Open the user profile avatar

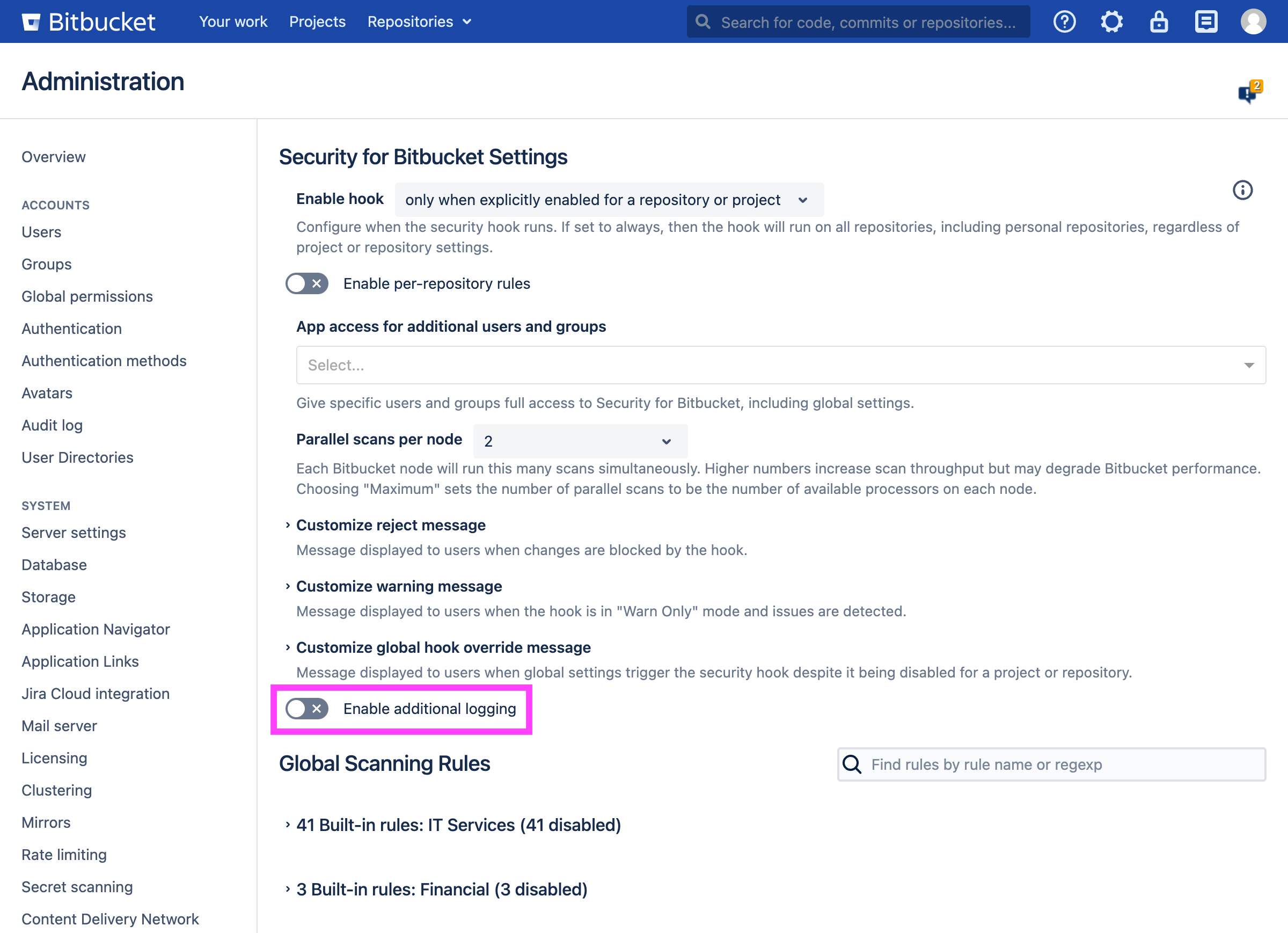tap(1253, 21)
